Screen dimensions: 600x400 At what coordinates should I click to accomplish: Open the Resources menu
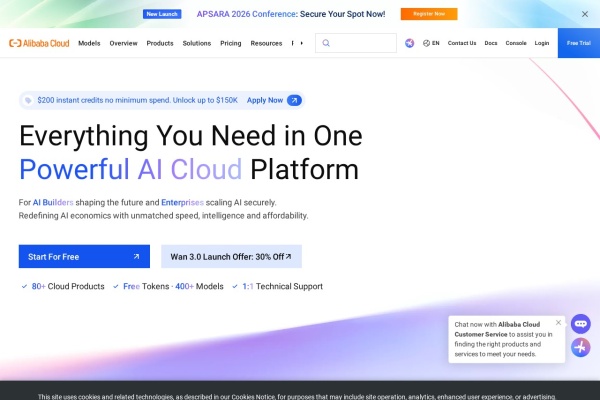pyautogui.click(x=266, y=43)
